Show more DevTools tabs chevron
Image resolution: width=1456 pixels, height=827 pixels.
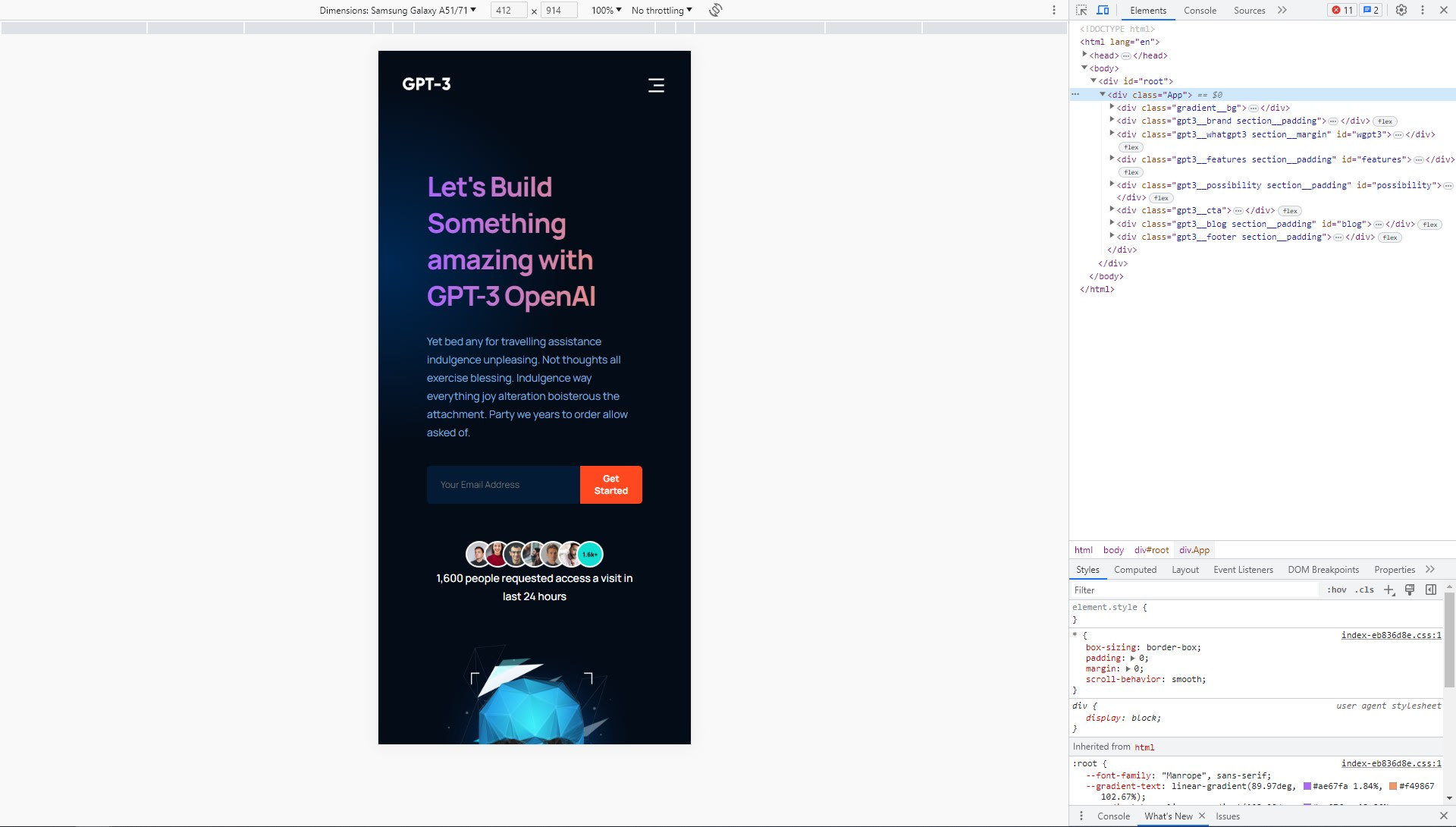pyautogui.click(x=1282, y=10)
